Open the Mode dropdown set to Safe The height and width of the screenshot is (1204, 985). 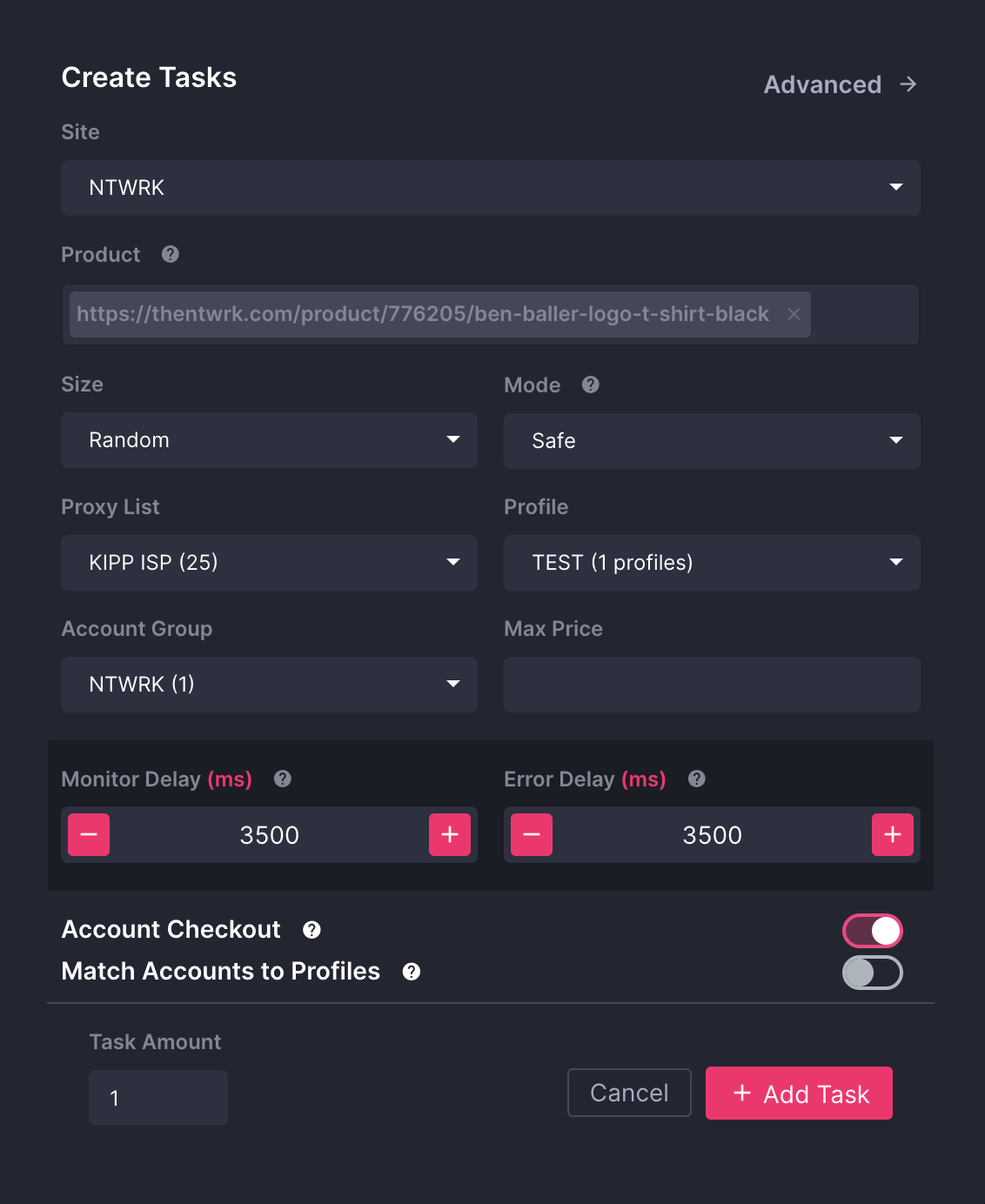point(712,441)
